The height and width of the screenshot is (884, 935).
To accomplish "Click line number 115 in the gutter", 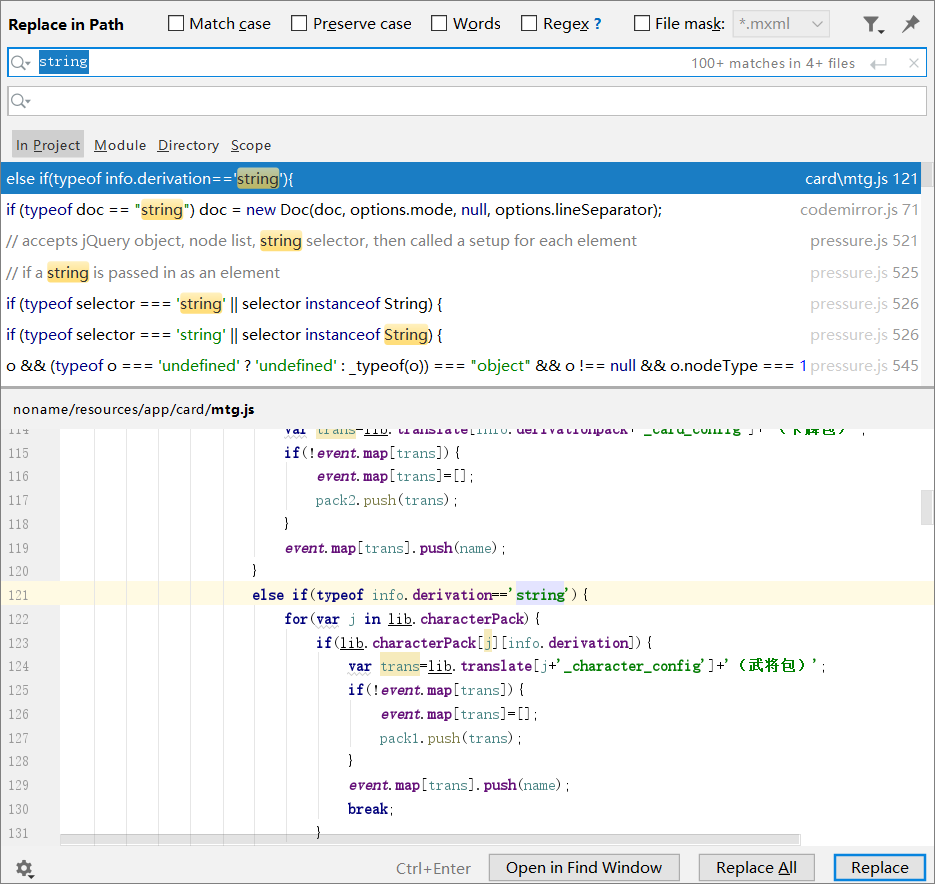I will click(x=18, y=453).
